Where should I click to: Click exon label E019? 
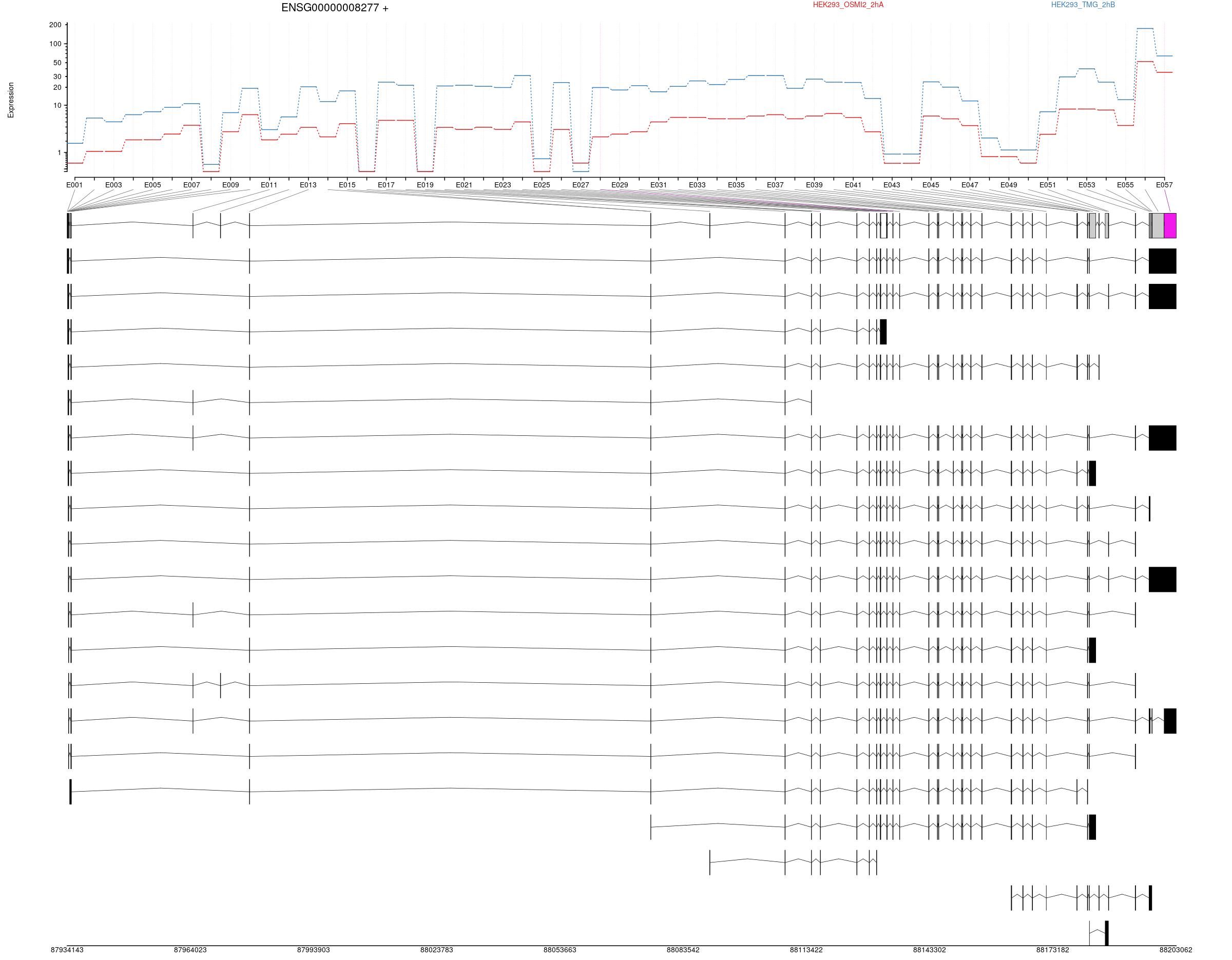425,185
